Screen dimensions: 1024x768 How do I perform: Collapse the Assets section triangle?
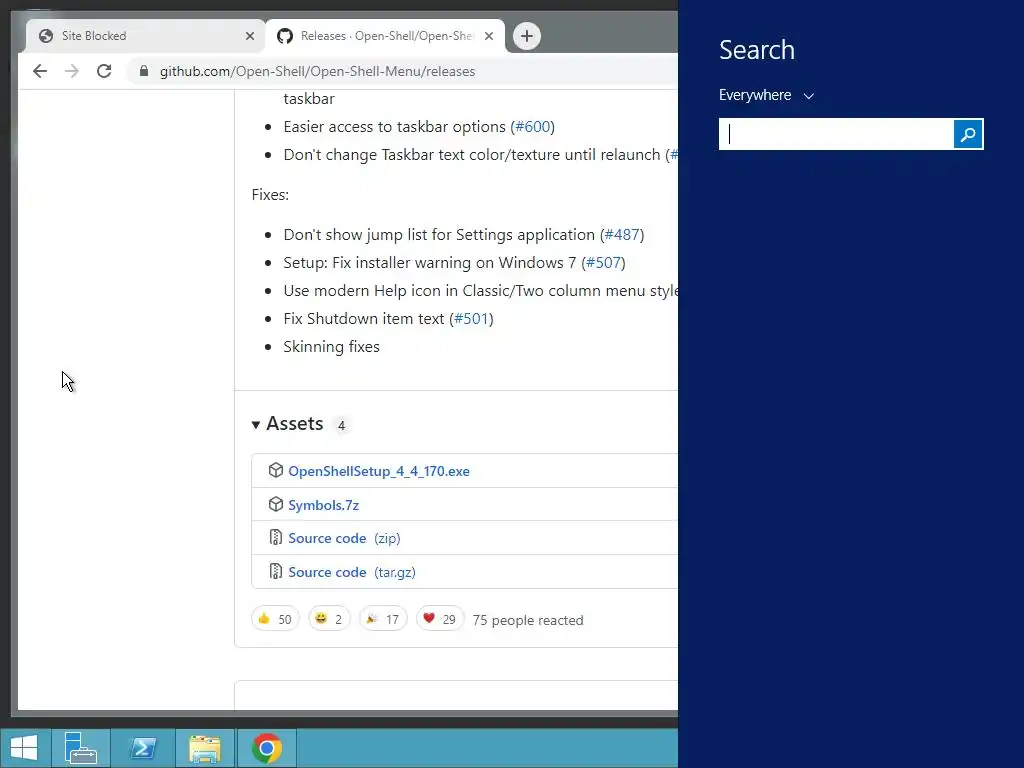click(256, 425)
